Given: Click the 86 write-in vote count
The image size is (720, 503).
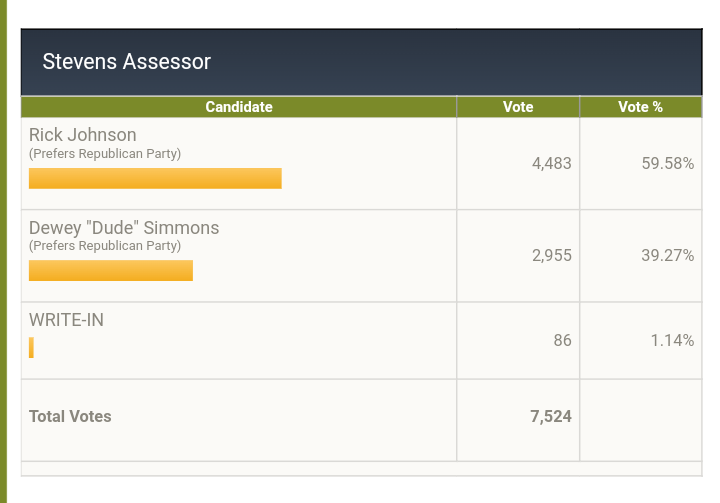Looking at the screenshot, I should (562, 340).
